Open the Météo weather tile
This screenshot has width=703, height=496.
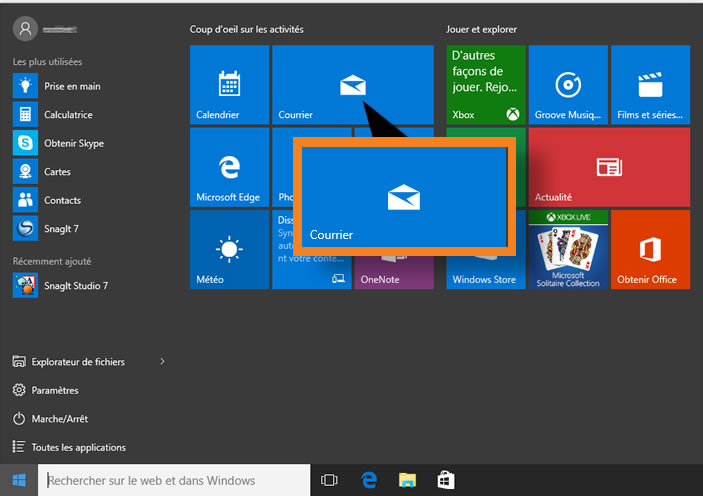230,250
